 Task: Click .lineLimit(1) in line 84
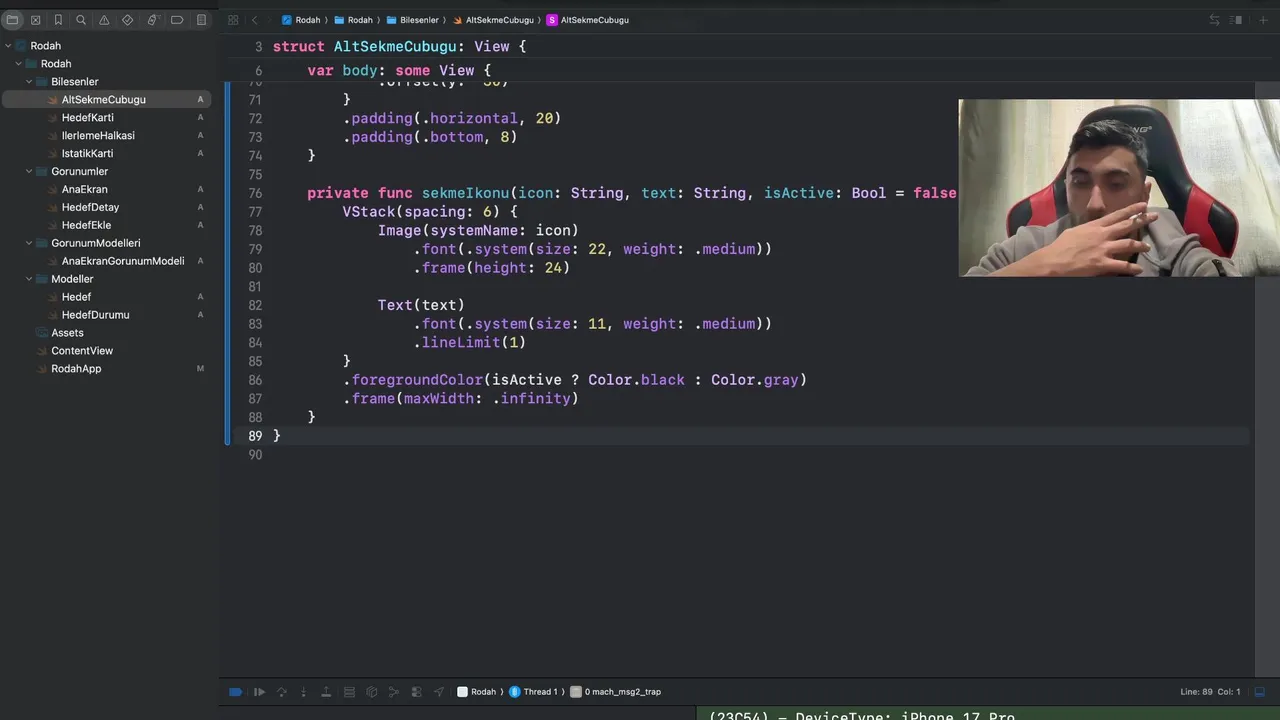coord(469,343)
